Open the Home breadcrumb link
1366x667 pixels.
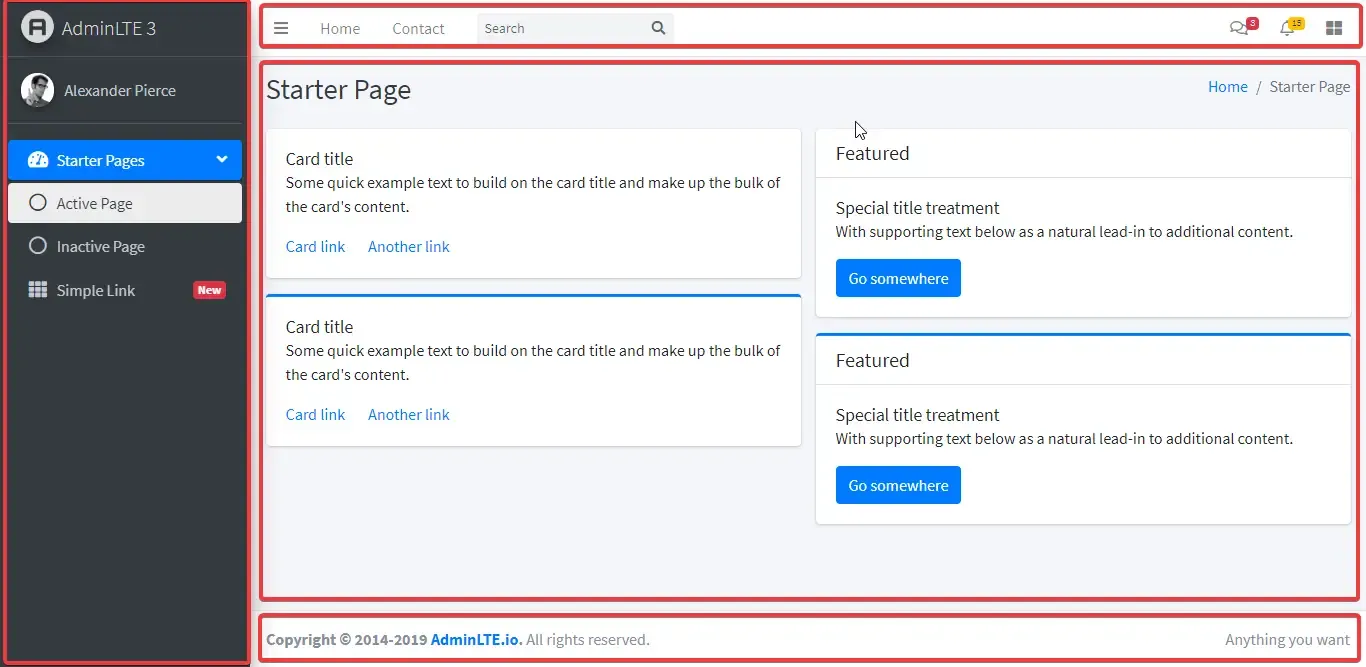1227,86
